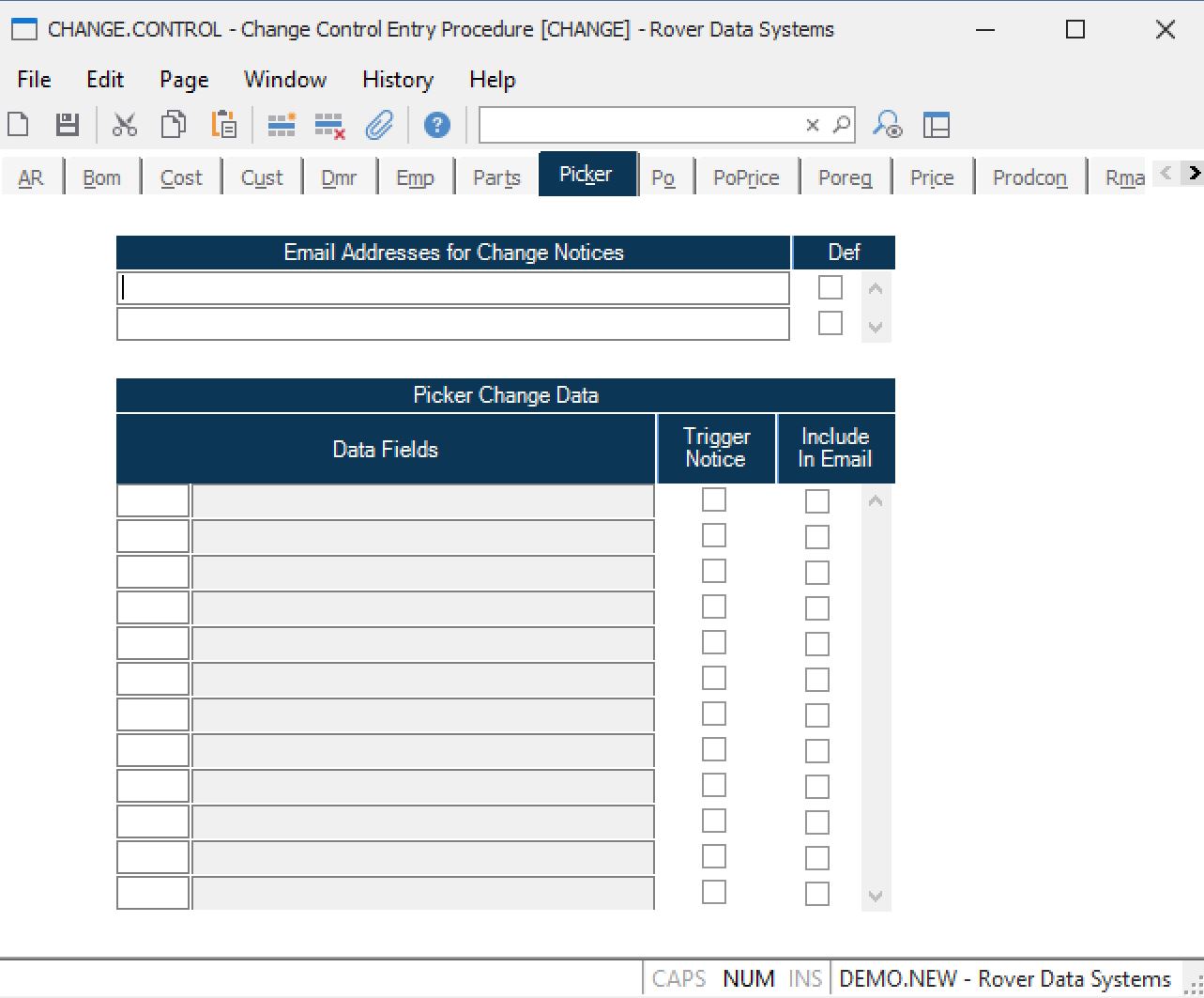Tick the first Include In Email checkbox
This screenshot has height=998, width=1204.
817,501
